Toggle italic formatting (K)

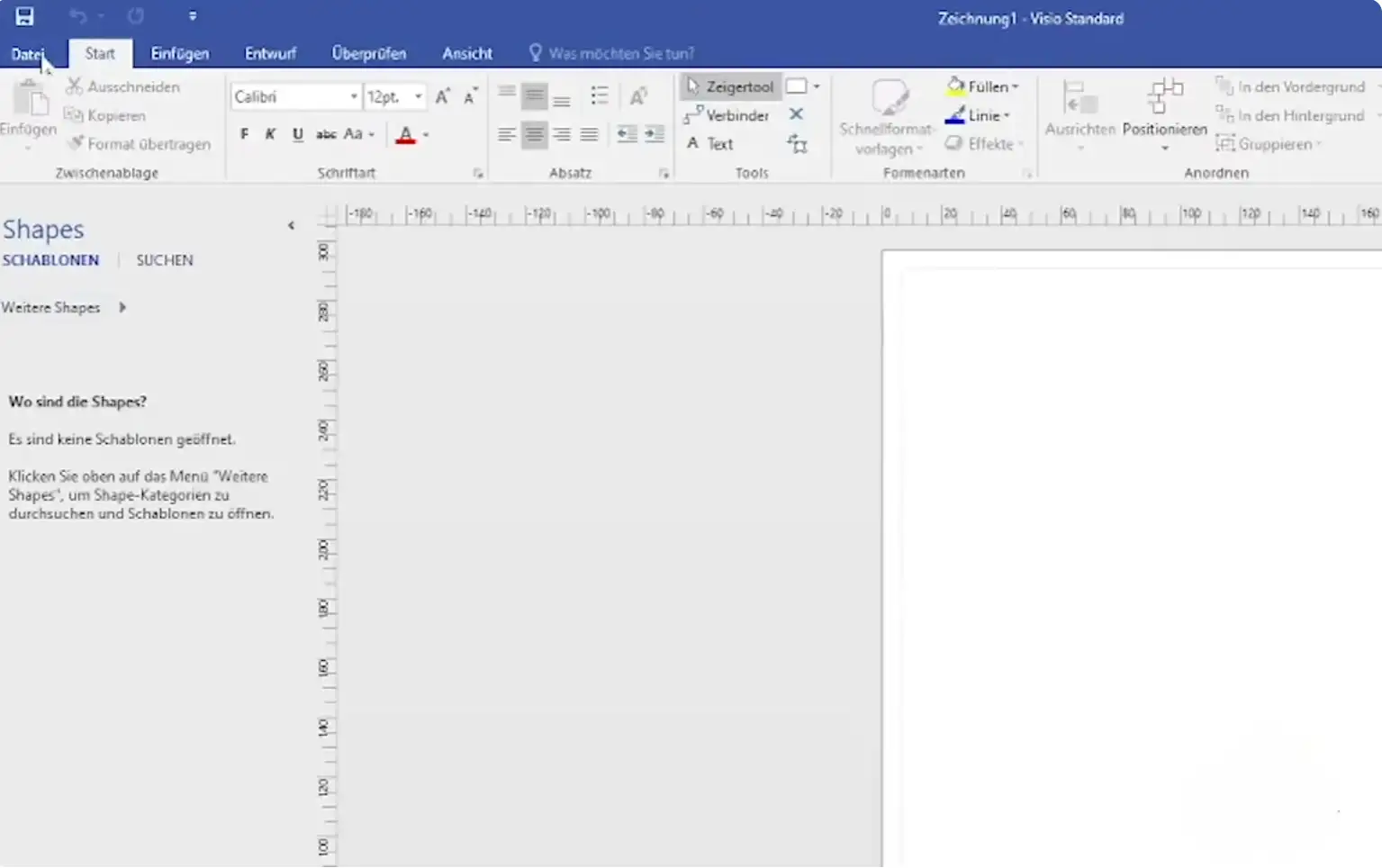[x=270, y=134]
